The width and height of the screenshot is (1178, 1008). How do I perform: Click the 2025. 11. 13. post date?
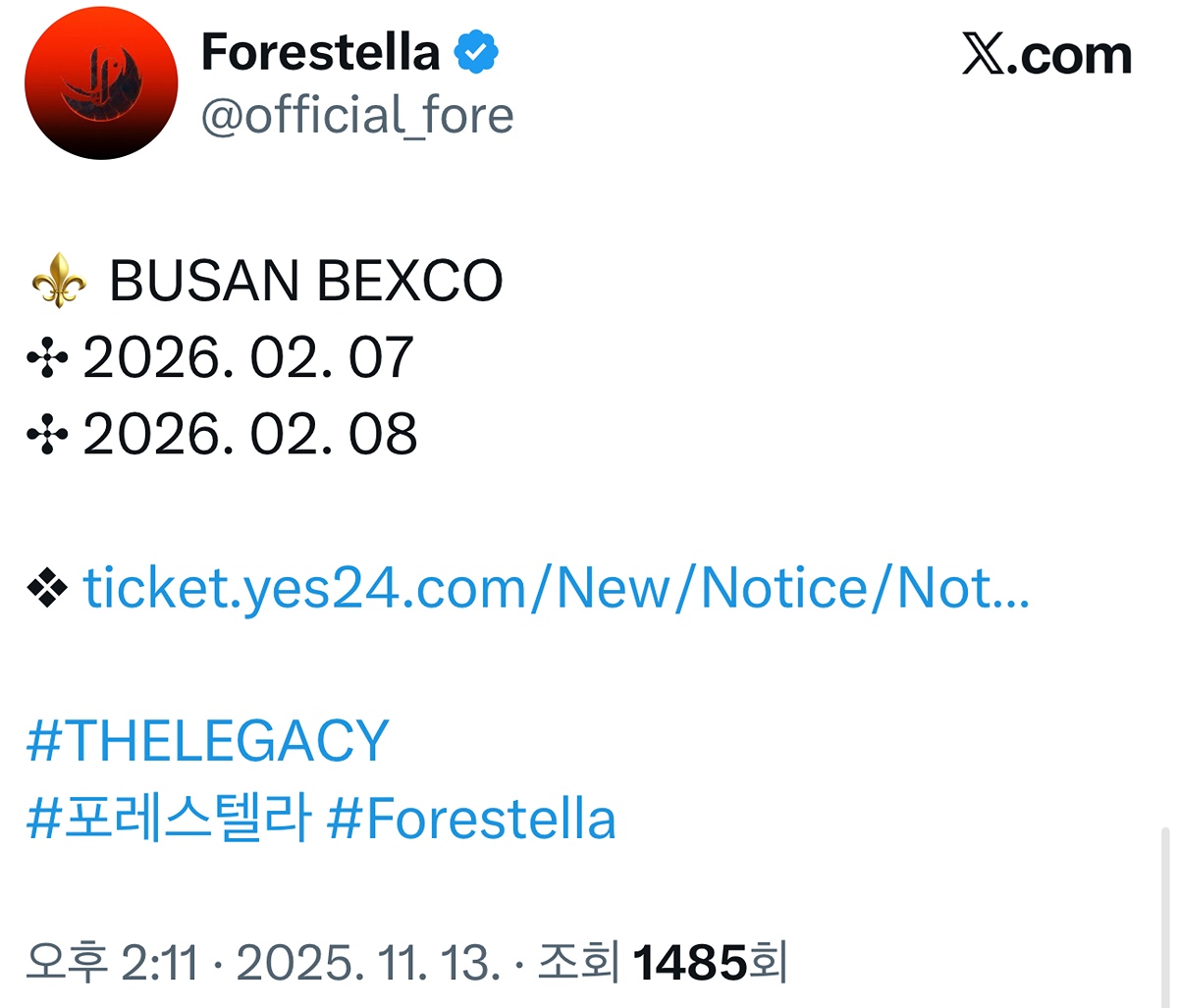point(368,963)
